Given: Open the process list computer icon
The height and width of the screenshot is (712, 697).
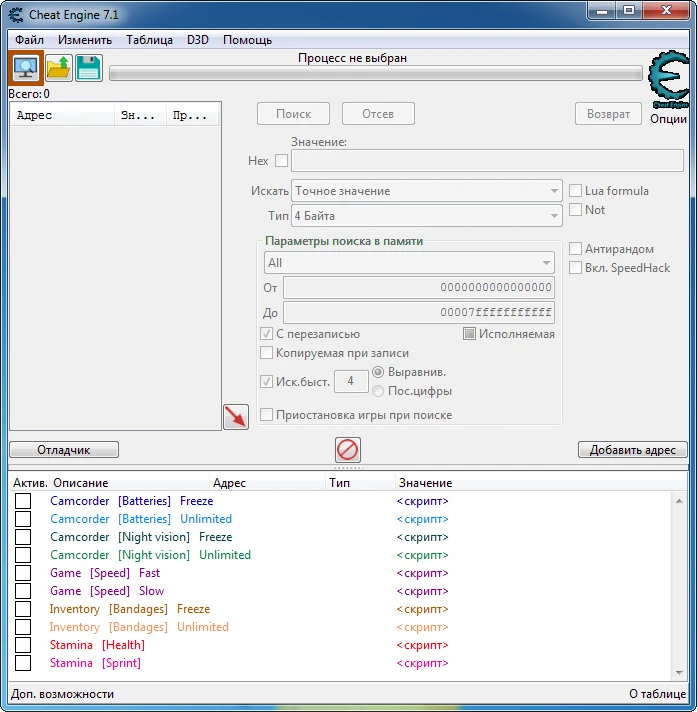Looking at the screenshot, I should pyautogui.click(x=26, y=68).
